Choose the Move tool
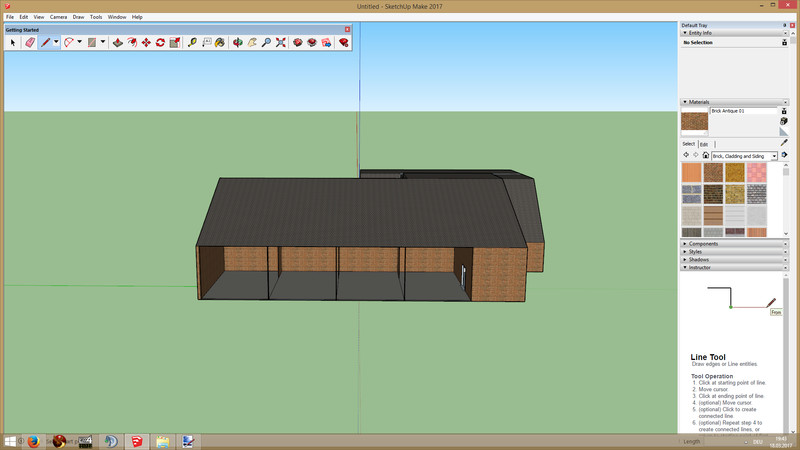Viewport: 800px width, 450px height. pos(146,43)
